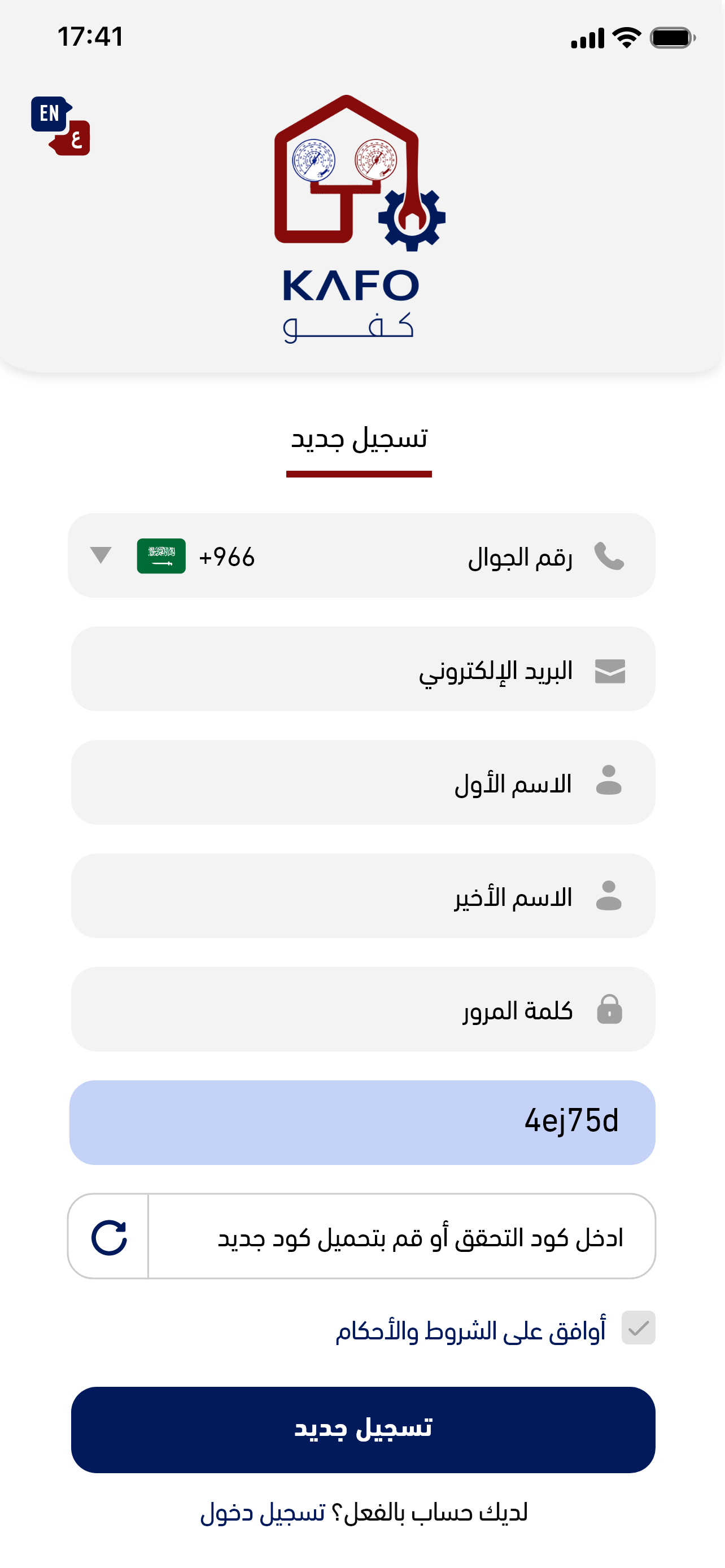Click the password lock icon
The height and width of the screenshot is (1568, 725).
point(609,1009)
